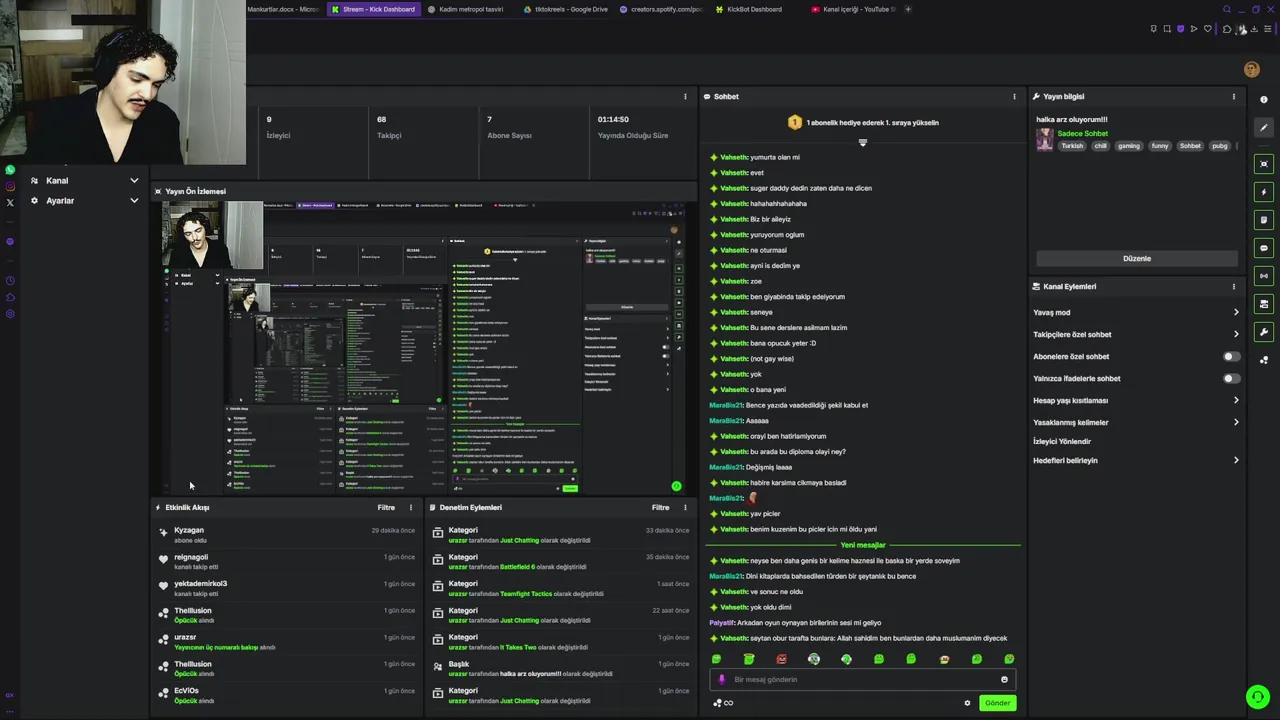The height and width of the screenshot is (720, 1280).
Task: Toggle the wrench stream info widget icon
Action: pyautogui.click(x=1264, y=332)
